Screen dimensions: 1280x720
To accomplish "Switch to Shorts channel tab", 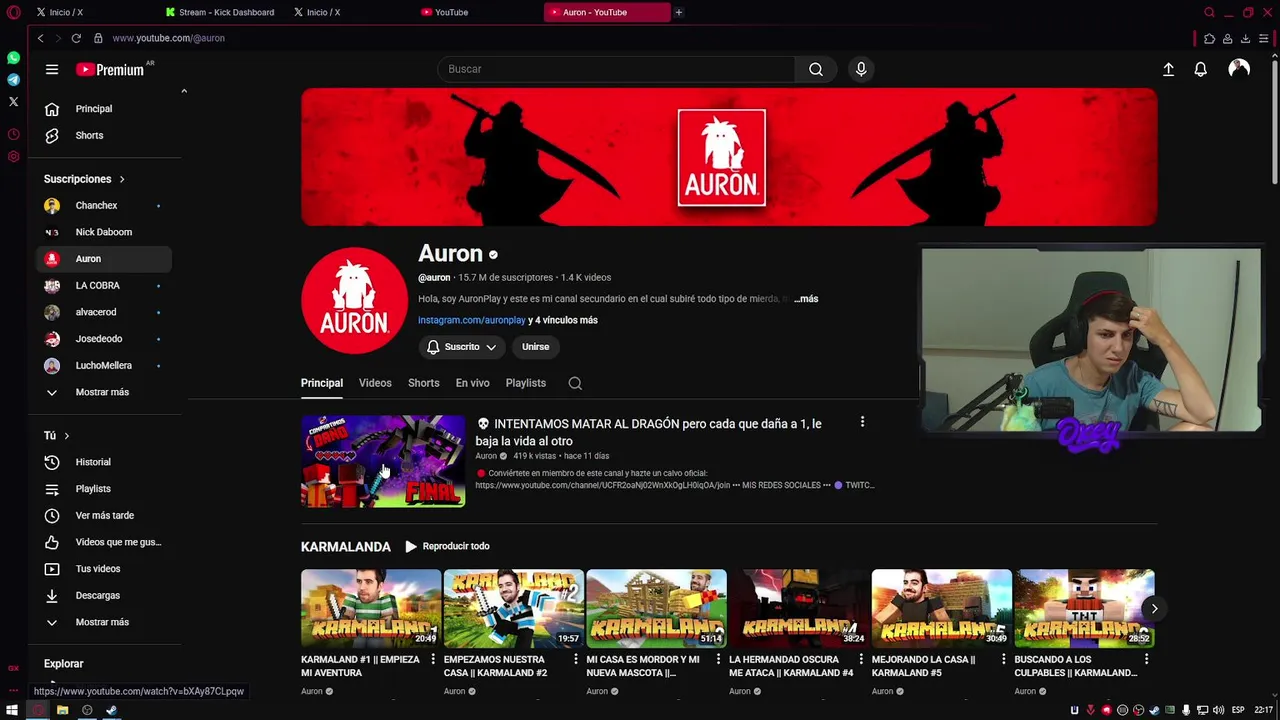I will pos(423,383).
